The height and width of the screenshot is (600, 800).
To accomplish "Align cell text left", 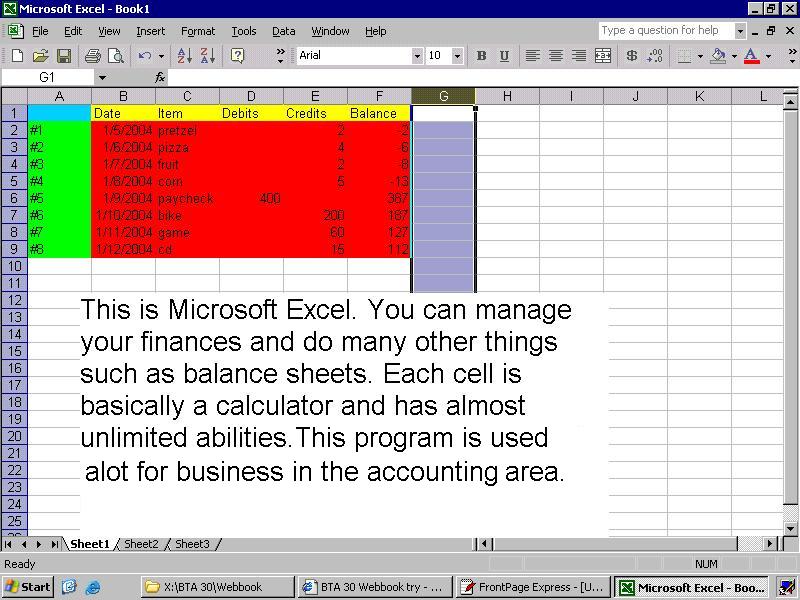I will 533,56.
